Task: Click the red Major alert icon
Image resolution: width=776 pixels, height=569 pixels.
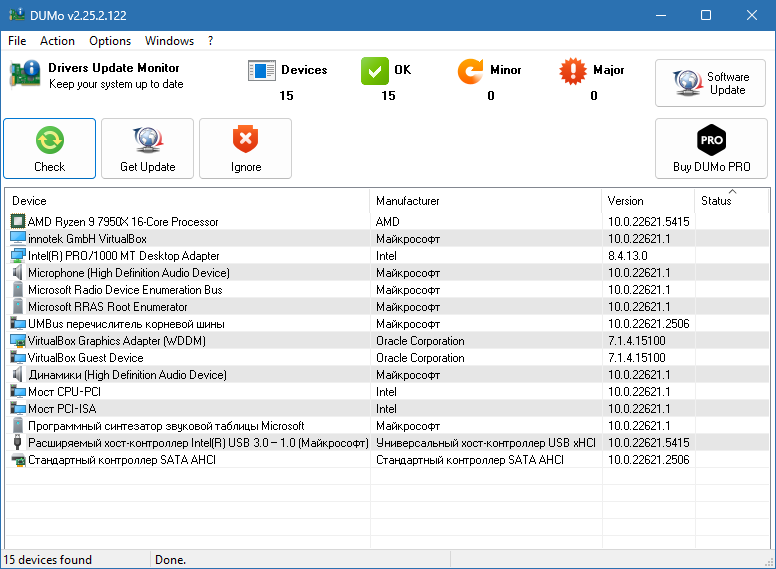Action: [573, 71]
